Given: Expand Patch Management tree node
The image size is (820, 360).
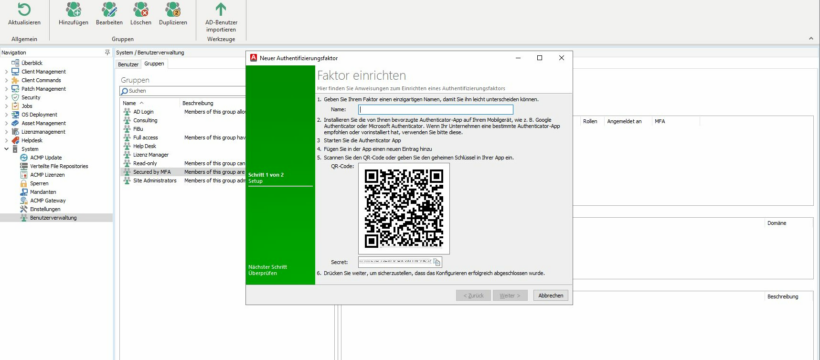Looking at the screenshot, I should tap(6, 89).
